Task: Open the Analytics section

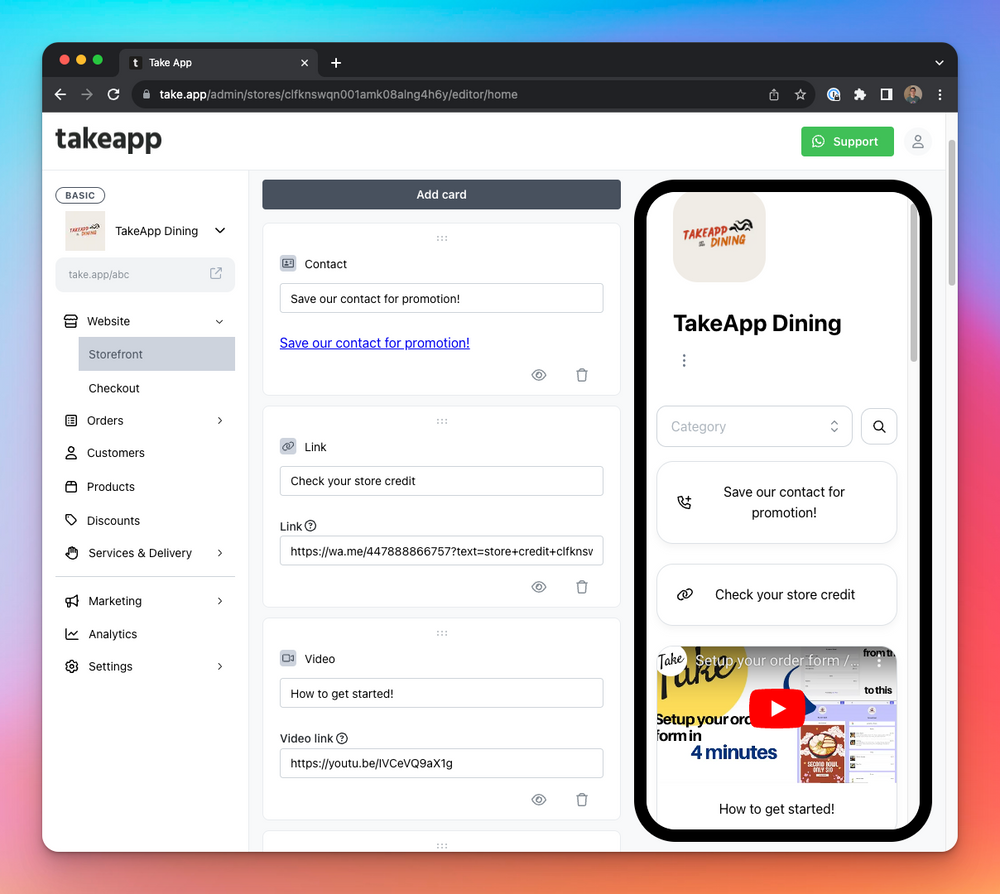Action: (112, 634)
